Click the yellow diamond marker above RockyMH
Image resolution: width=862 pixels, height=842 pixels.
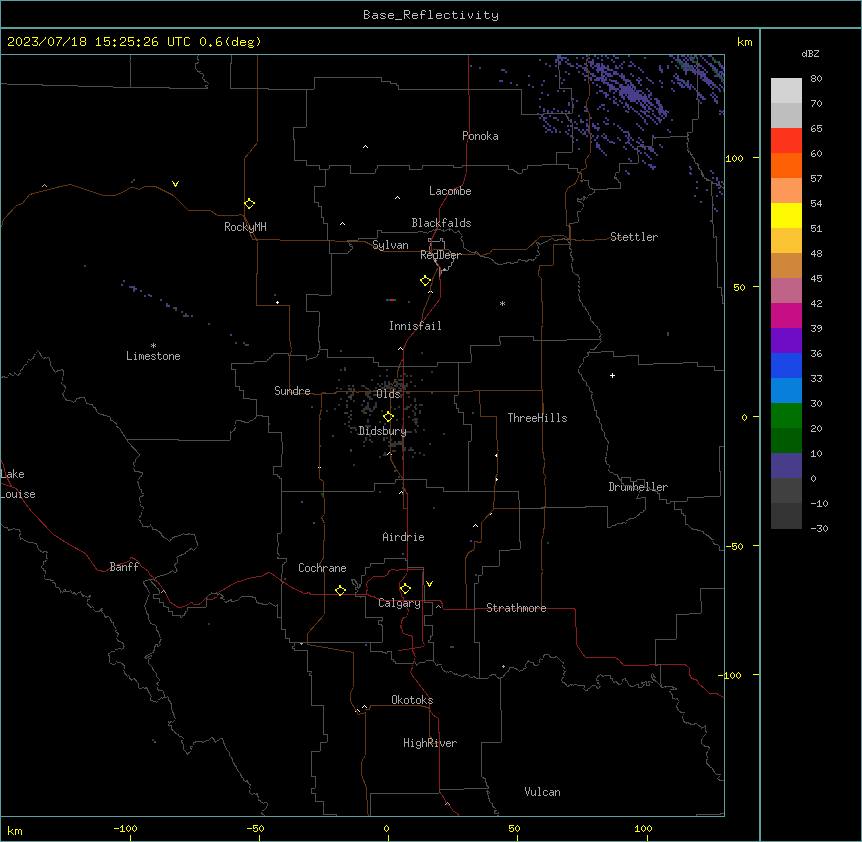(x=249, y=204)
